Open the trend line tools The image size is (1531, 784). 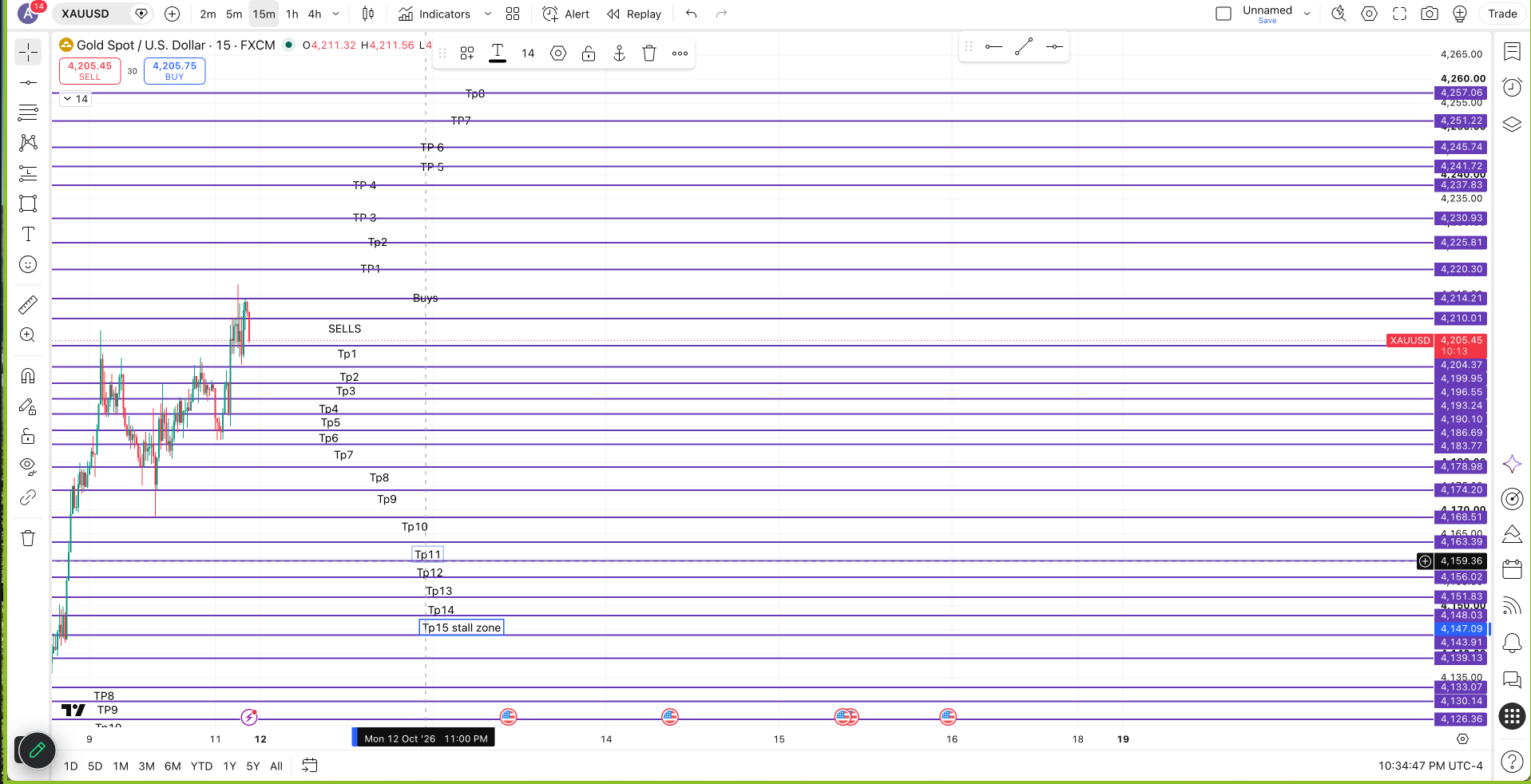(x=28, y=83)
